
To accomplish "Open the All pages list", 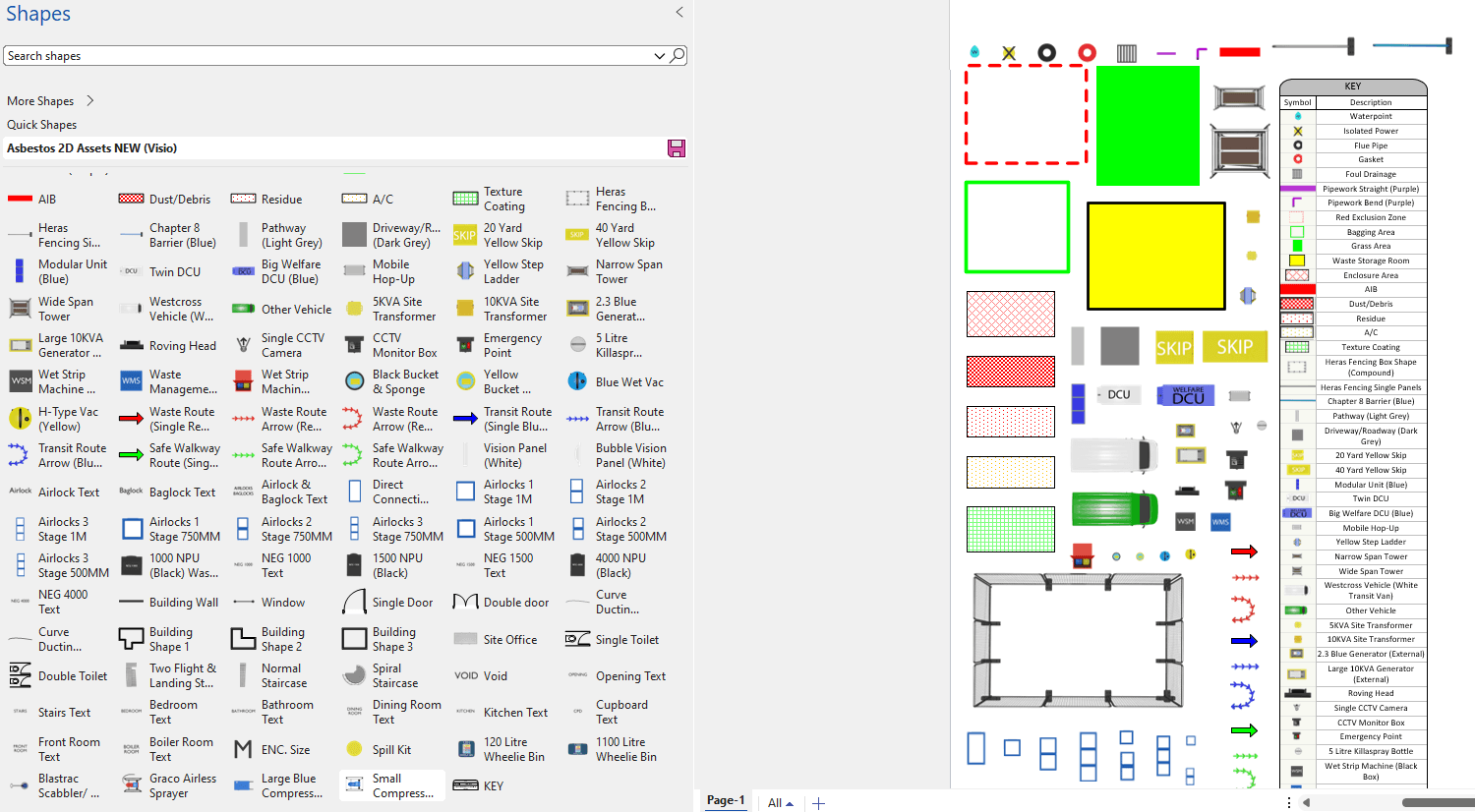I will point(781,802).
